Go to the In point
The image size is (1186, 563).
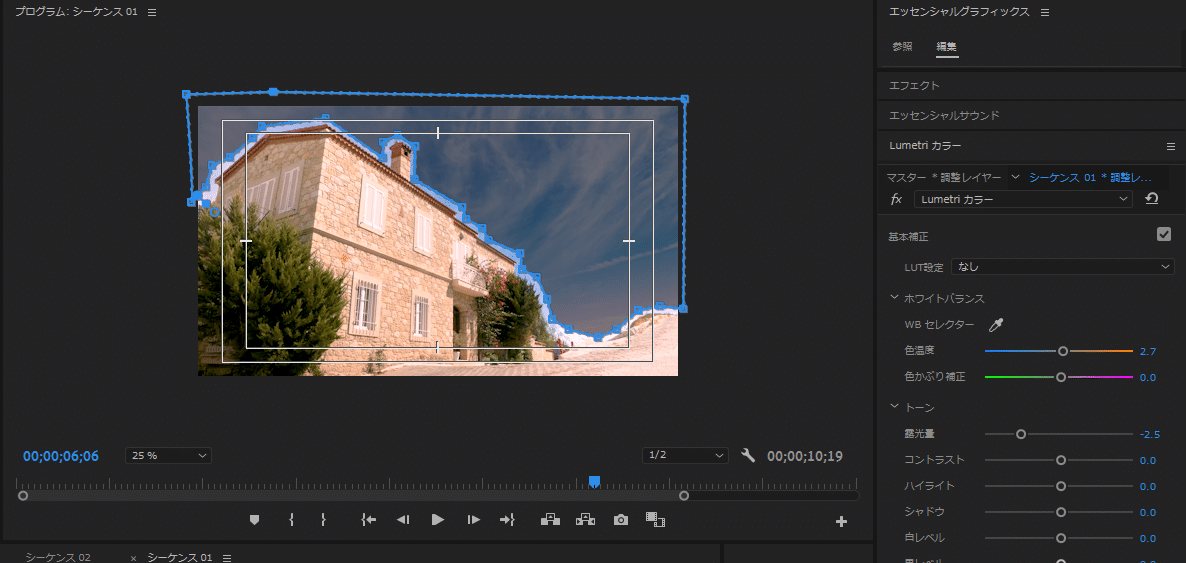(368, 520)
